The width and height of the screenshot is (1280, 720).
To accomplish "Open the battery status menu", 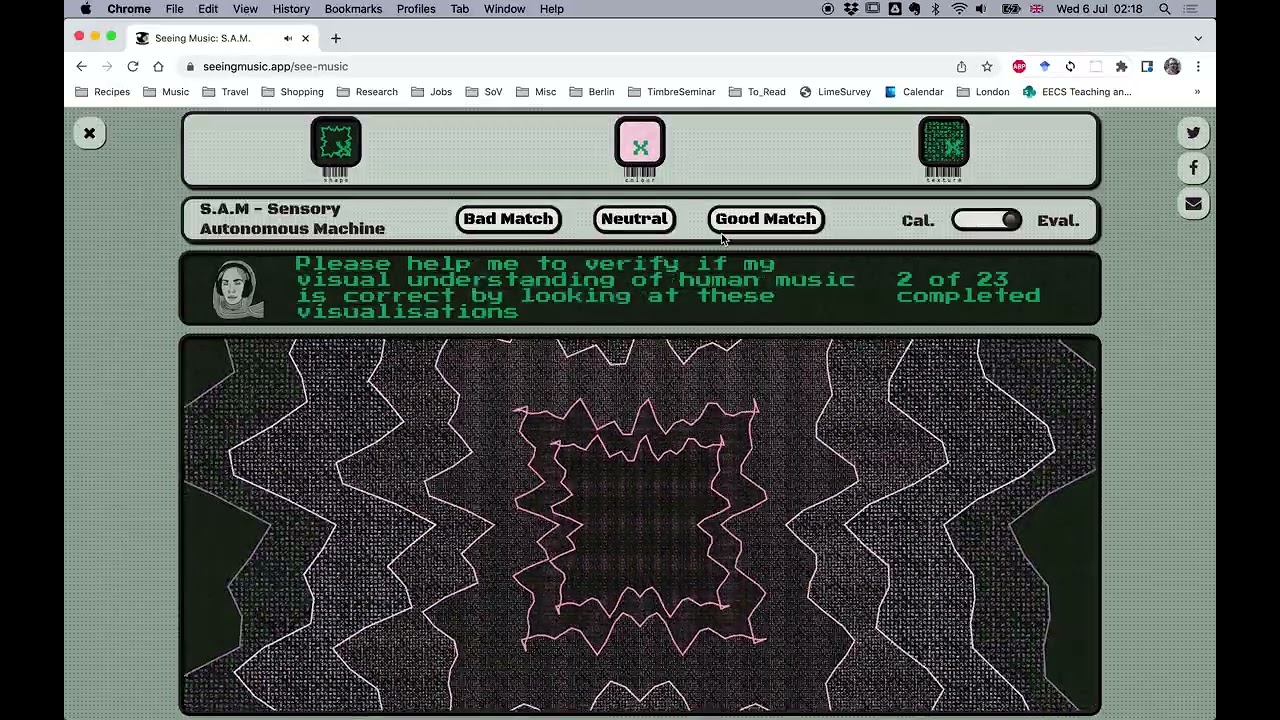I will 1011,9.
